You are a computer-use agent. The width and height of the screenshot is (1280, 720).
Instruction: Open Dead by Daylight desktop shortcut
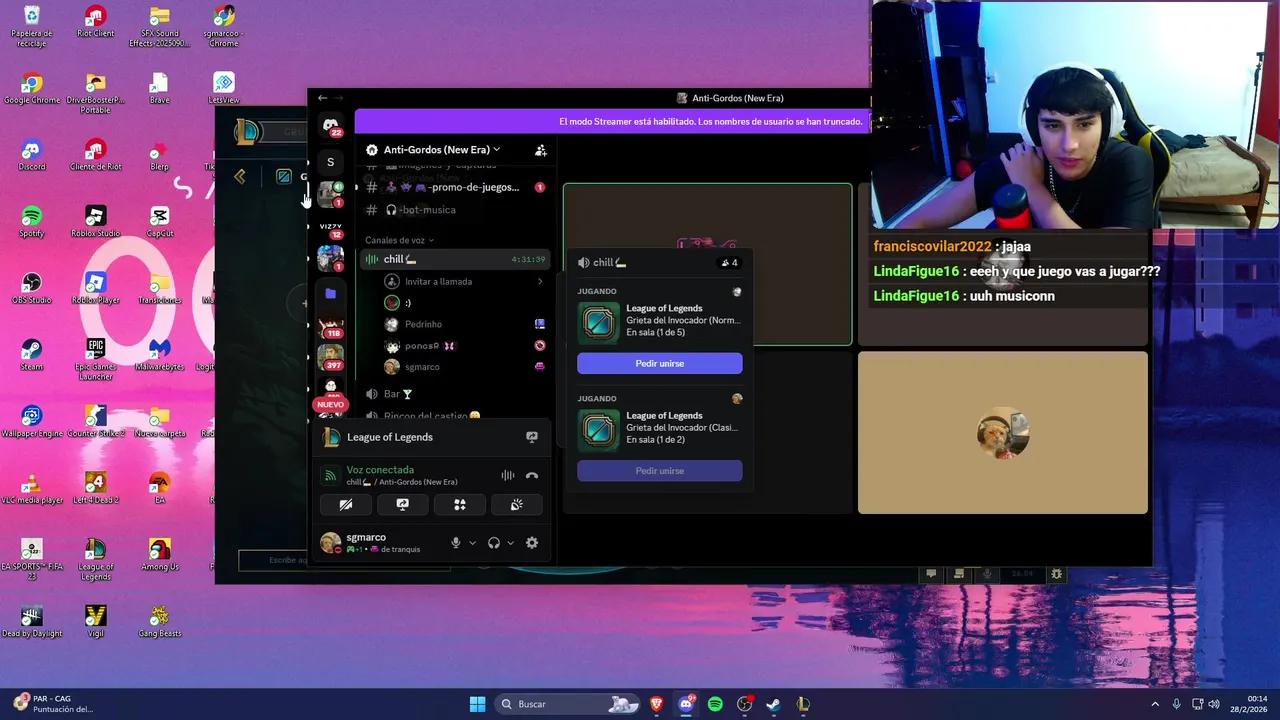point(32,623)
